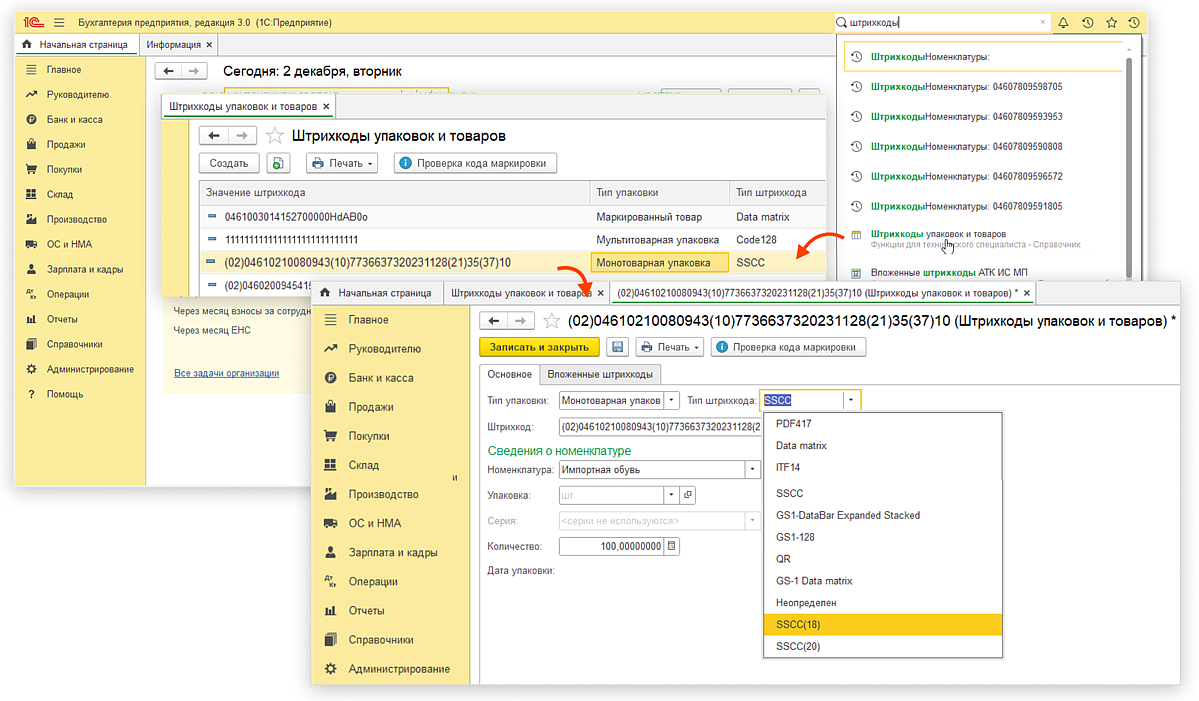Image resolution: width=1199 pixels, height=701 pixels.
Task: Select SSCC(20) from the barcode type list
Action: [796, 647]
